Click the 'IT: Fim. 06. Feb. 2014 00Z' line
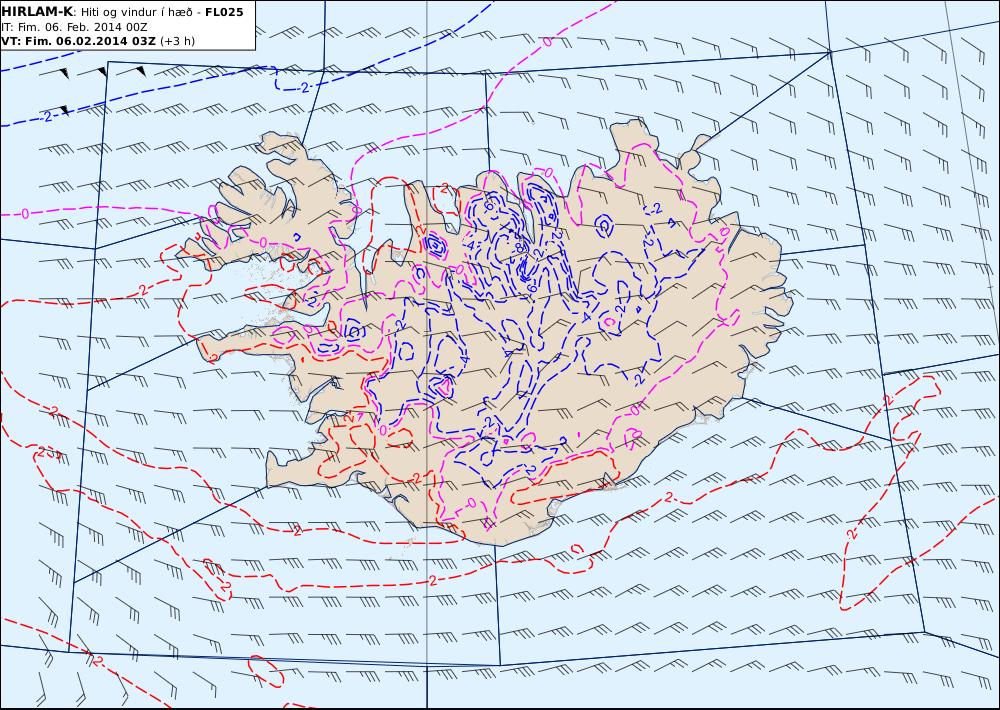 click(x=75, y=27)
